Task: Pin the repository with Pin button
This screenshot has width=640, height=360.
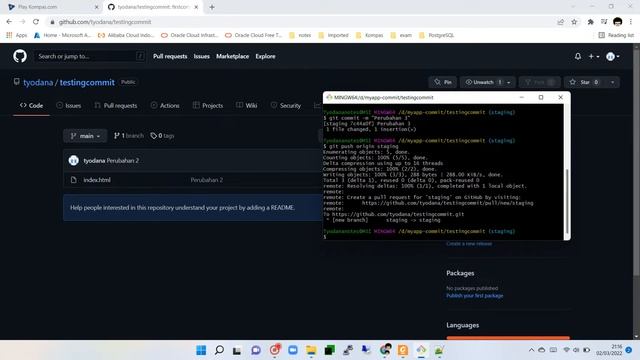Action: pos(443,82)
